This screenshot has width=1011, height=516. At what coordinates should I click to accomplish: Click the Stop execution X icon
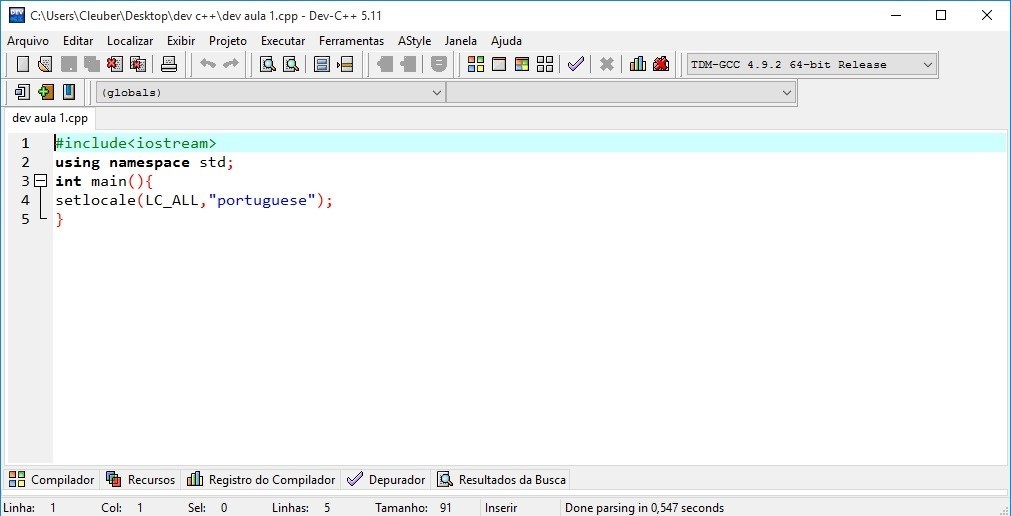click(x=607, y=64)
